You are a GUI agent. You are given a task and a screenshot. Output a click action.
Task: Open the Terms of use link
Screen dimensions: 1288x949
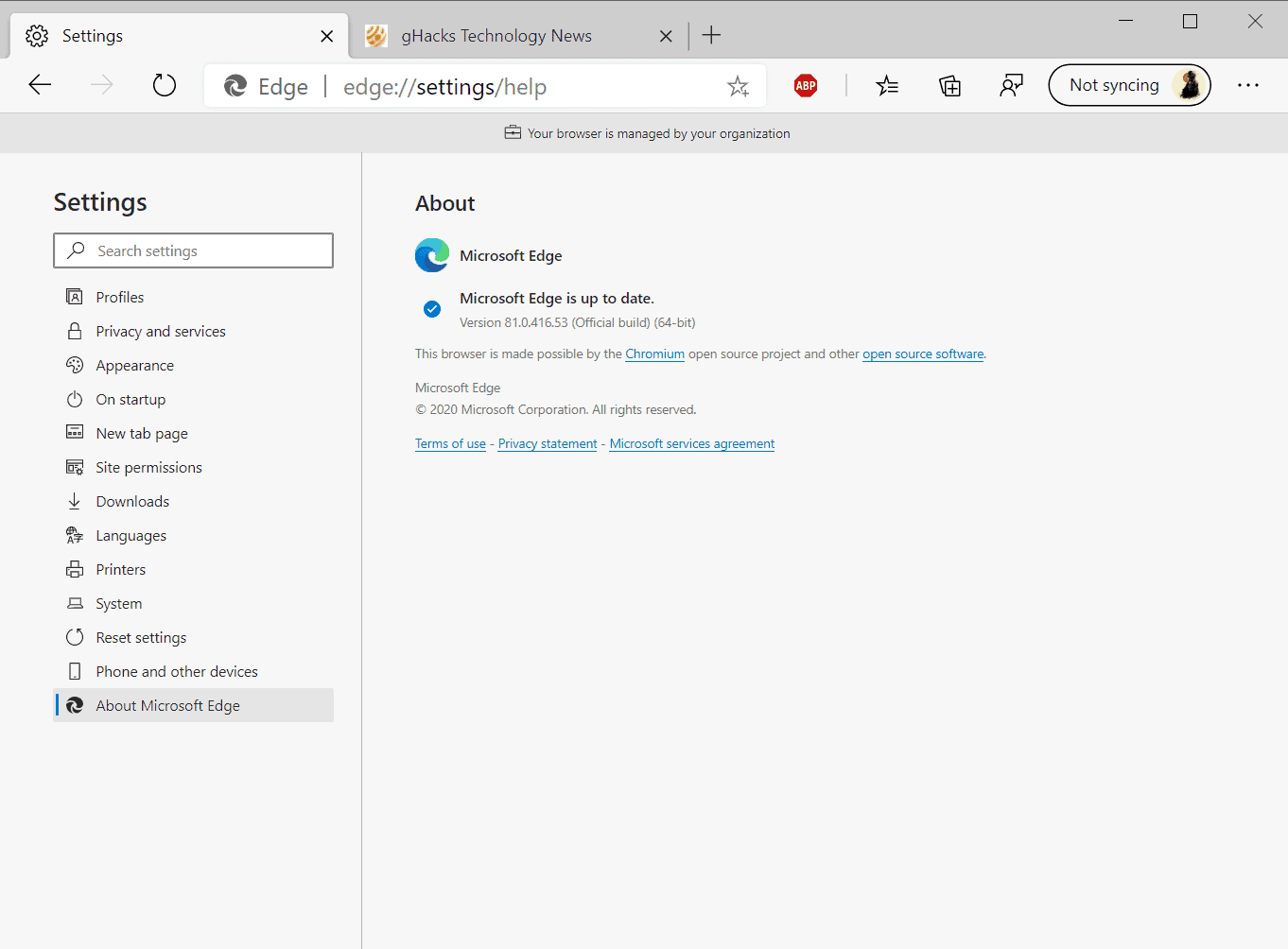click(450, 443)
